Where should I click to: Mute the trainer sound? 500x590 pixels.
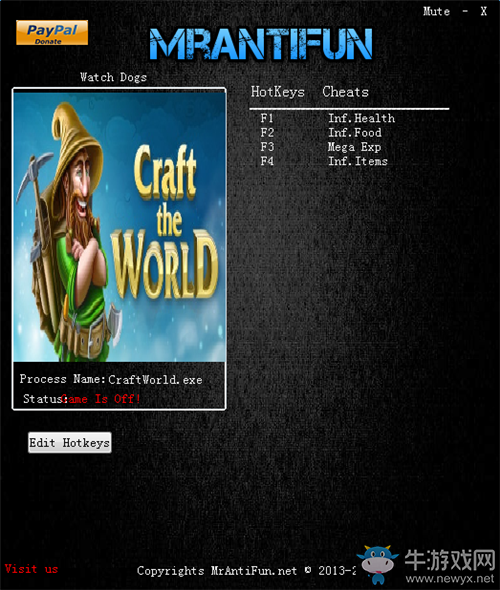(436, 11)
